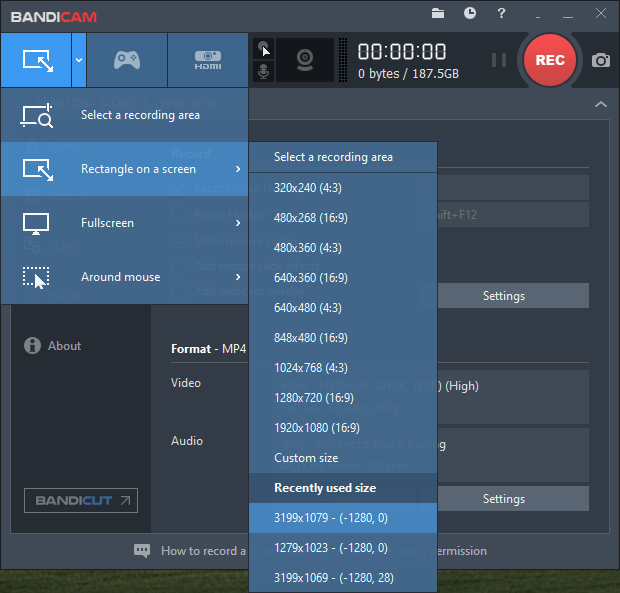Select the 480x268 (16:9) size
620x593 pixels.
coord(343,218)
